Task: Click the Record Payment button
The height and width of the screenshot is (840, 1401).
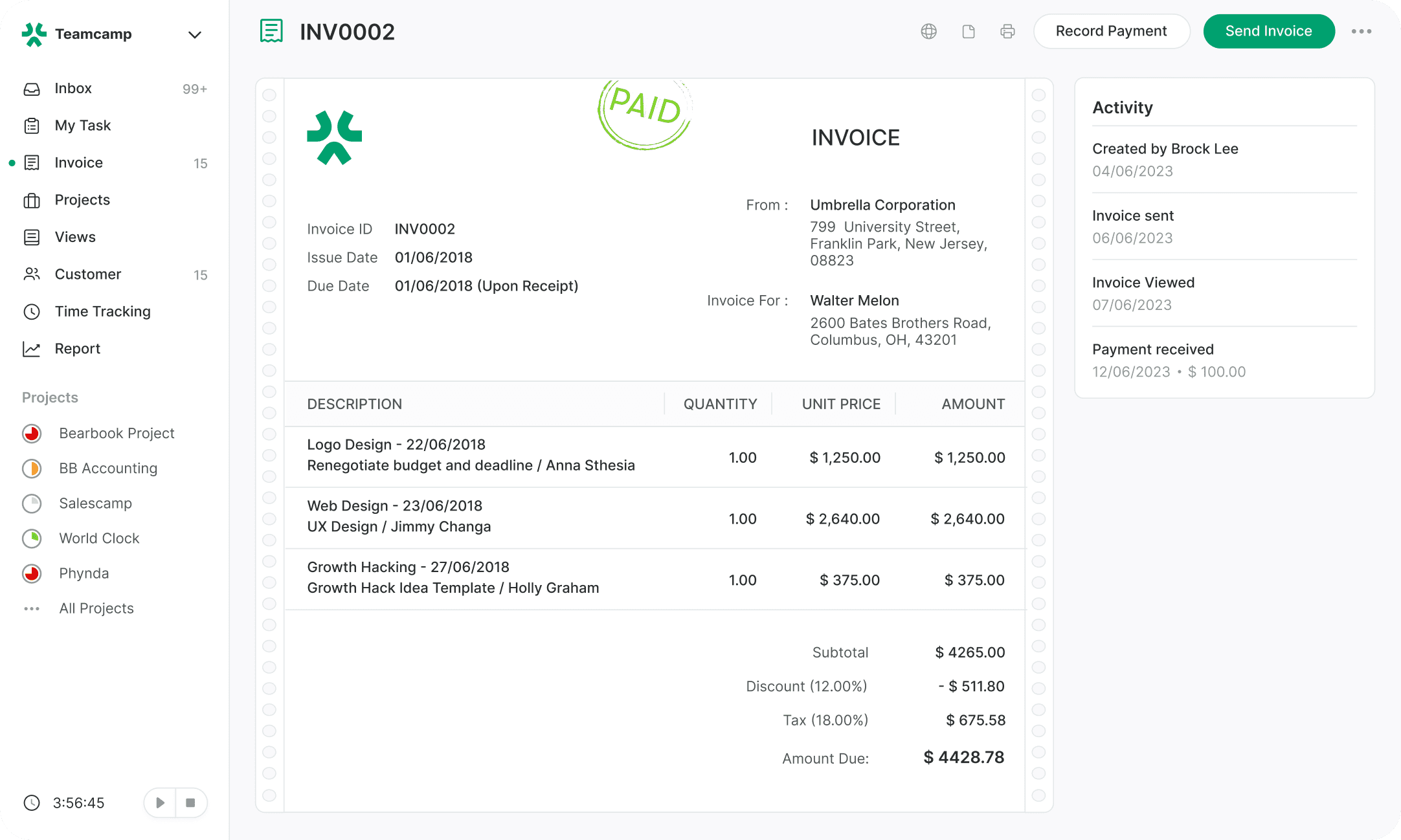Action: [x=1111, y=31]
